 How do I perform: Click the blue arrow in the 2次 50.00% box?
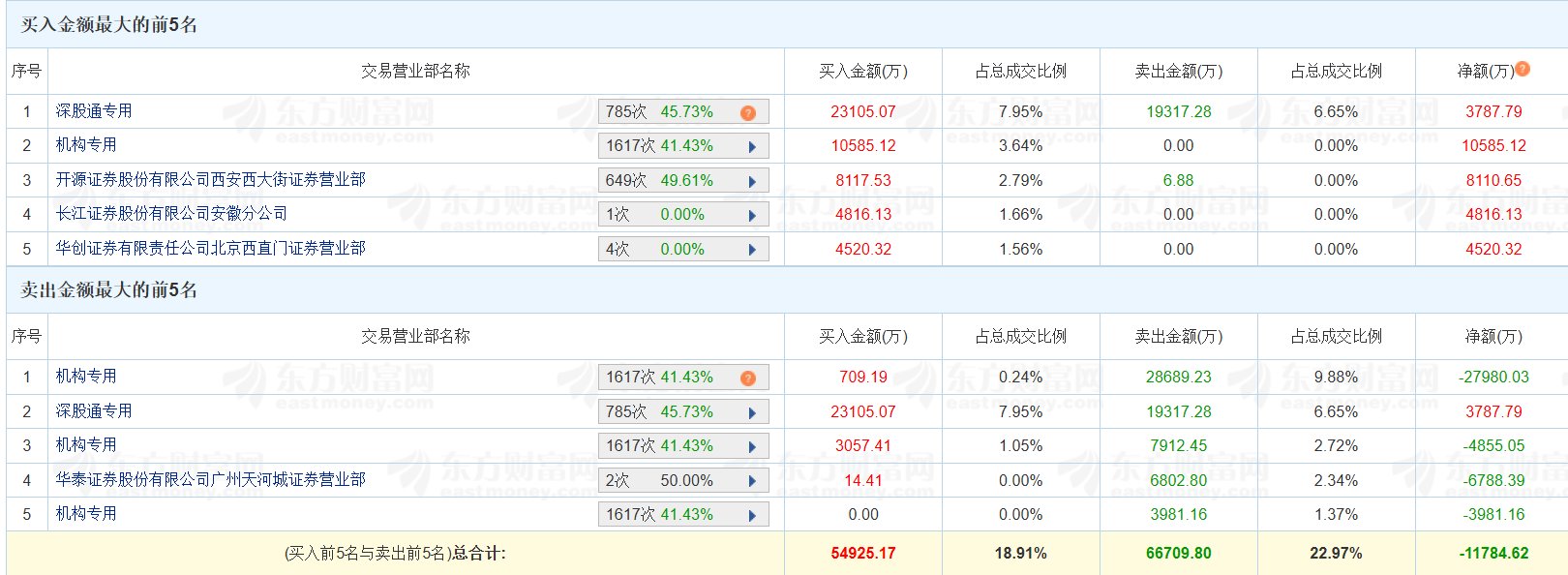(x=752, y=481)
